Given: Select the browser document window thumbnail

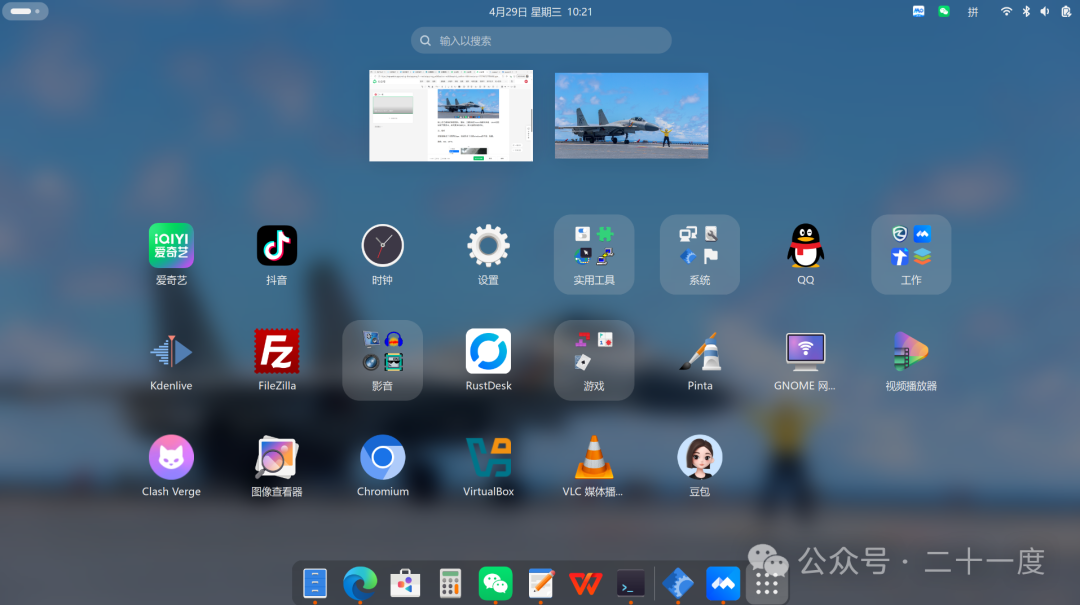Looking at the screenshot, I should coord(451,116).
